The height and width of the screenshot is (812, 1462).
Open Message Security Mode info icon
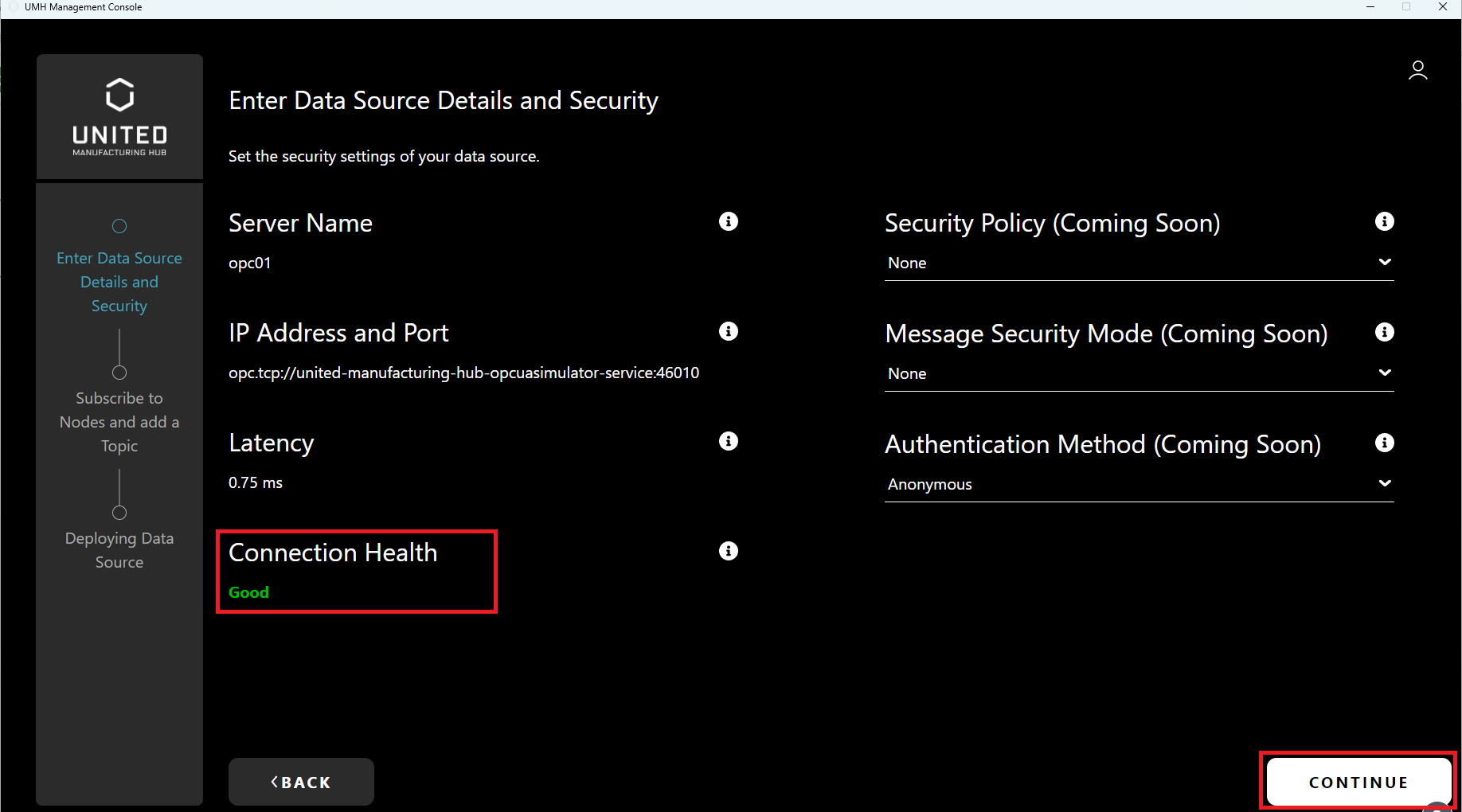point(1384,332)
